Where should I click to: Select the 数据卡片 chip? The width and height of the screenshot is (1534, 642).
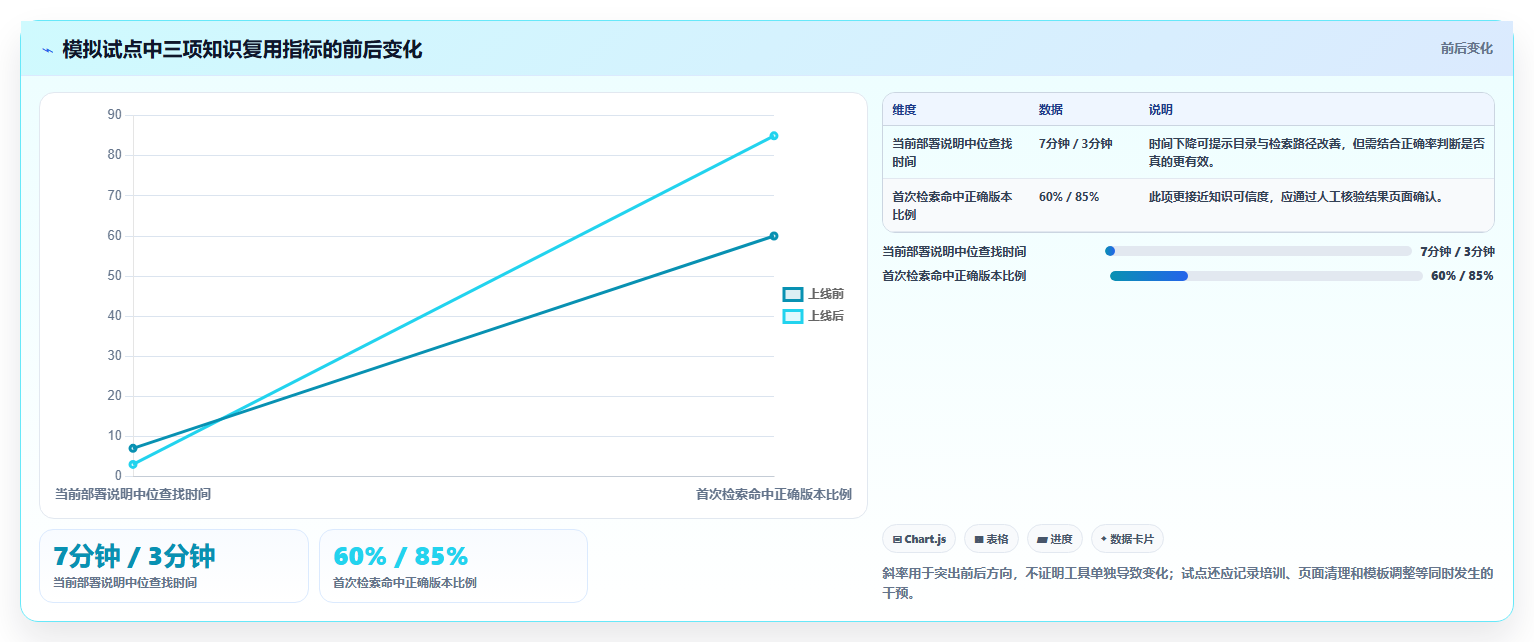click(1127, 539)
